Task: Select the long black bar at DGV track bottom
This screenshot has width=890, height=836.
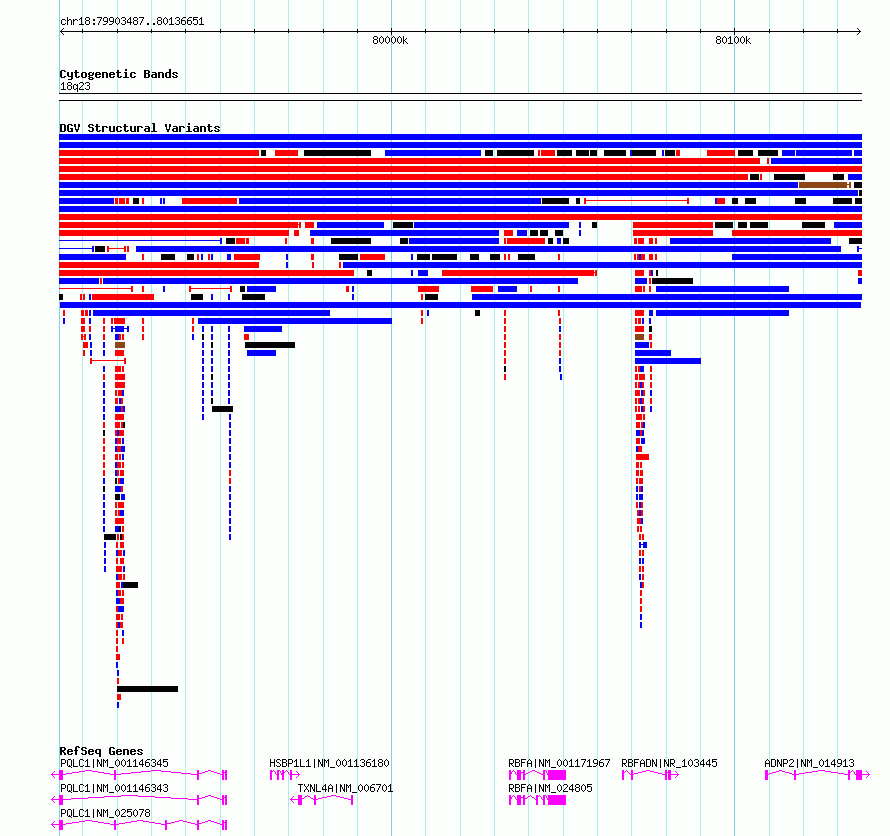Action: [148, 689]
